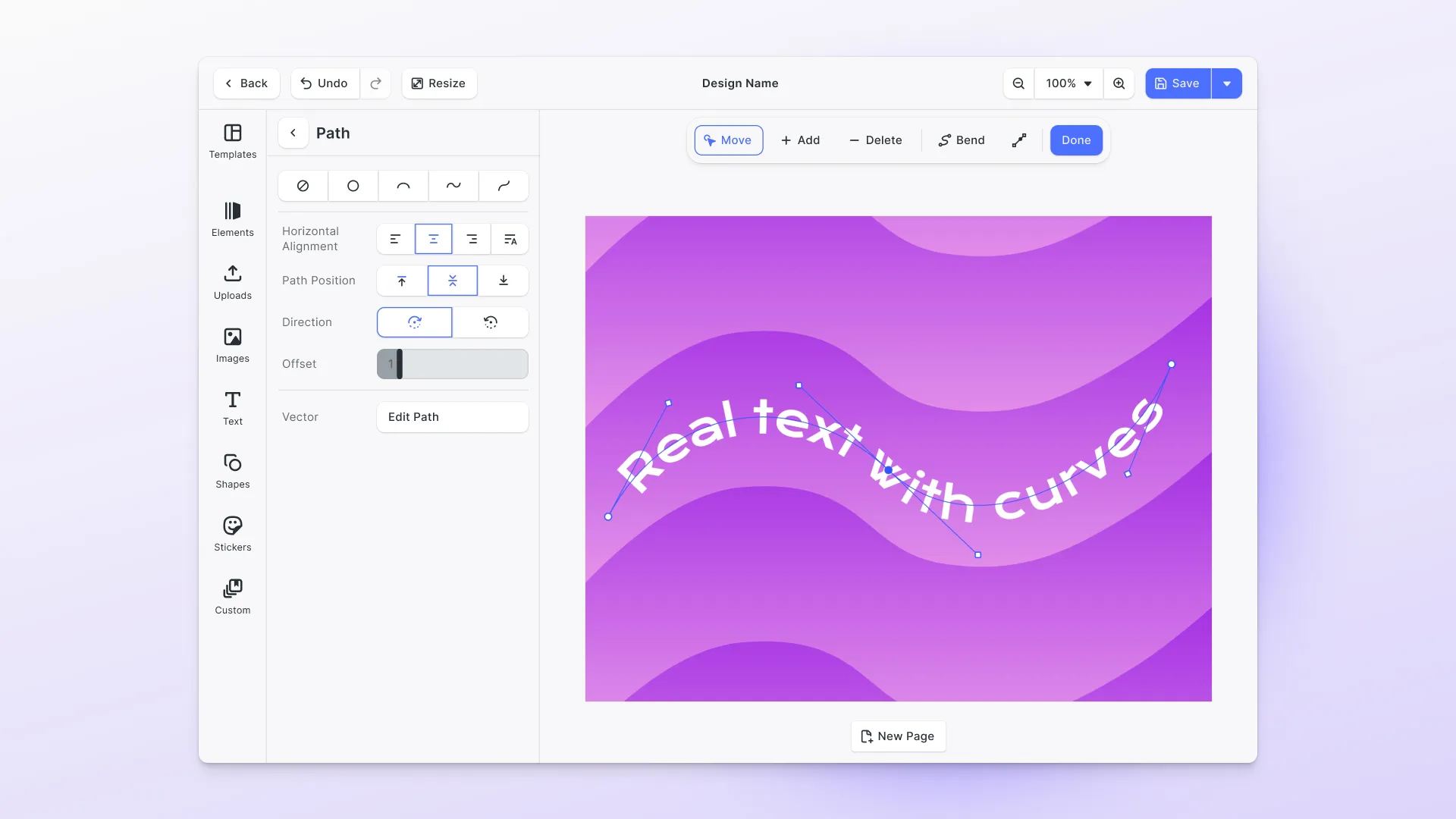
Task: Click the Undo button
Action: coord(325,83)
